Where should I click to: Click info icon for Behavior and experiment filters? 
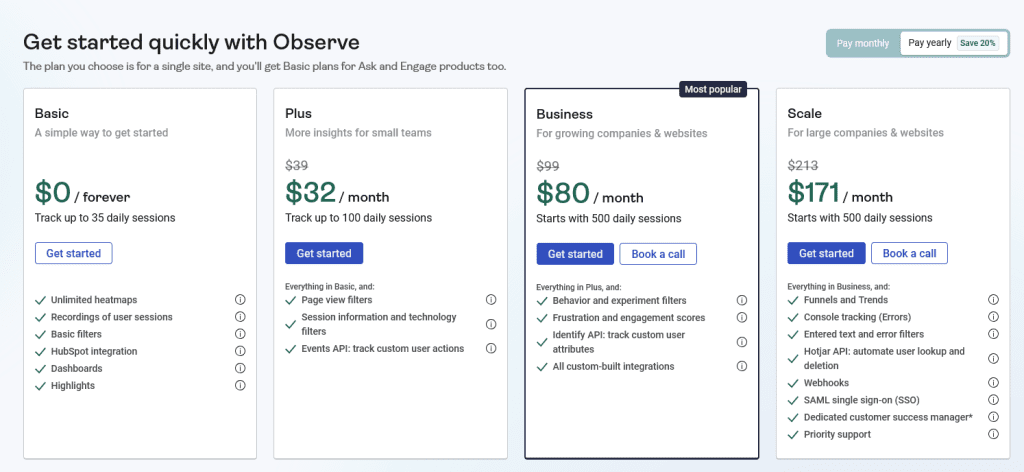[x=742, y=300]
